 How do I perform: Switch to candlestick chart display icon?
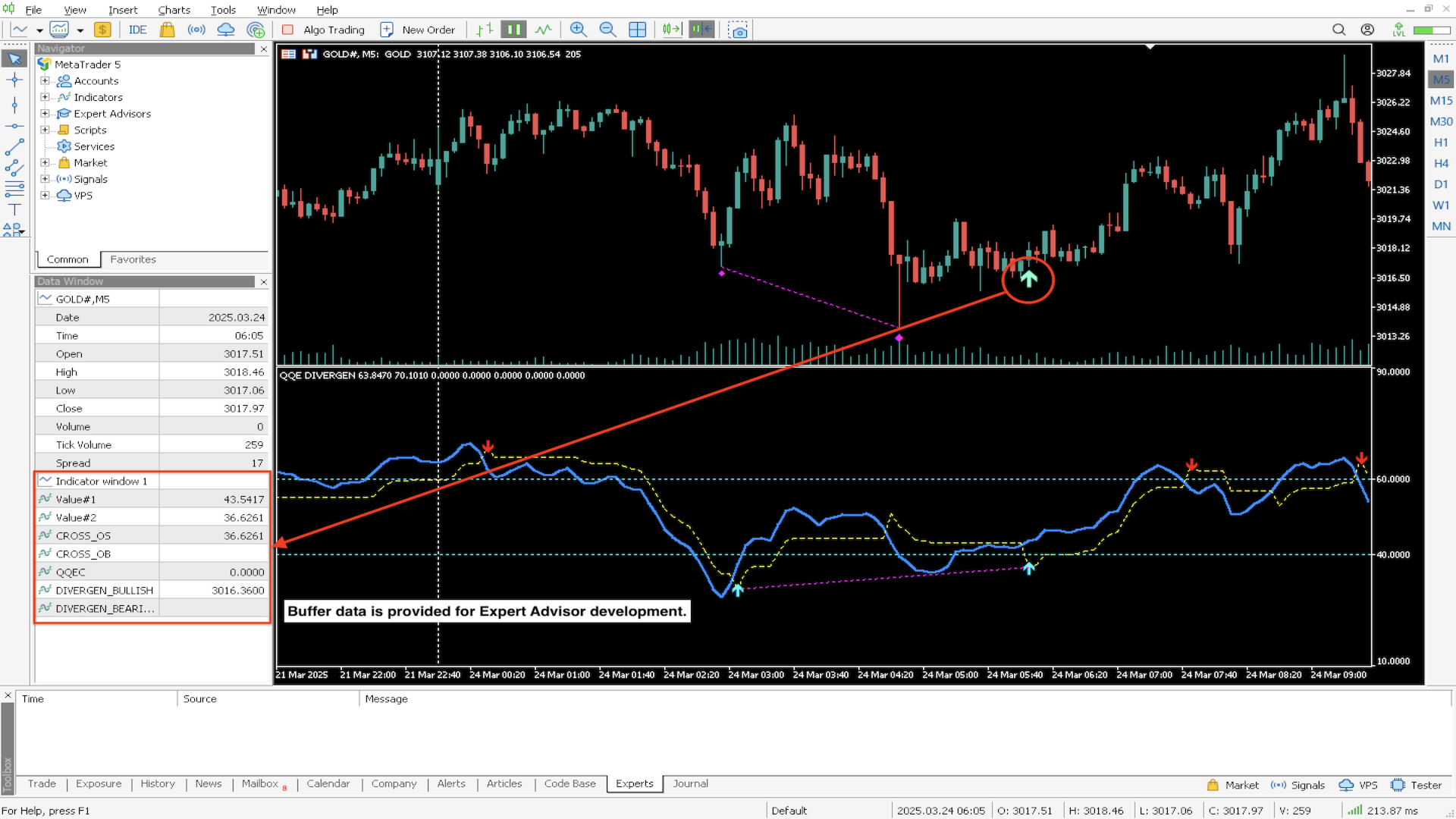coord(514,30)
